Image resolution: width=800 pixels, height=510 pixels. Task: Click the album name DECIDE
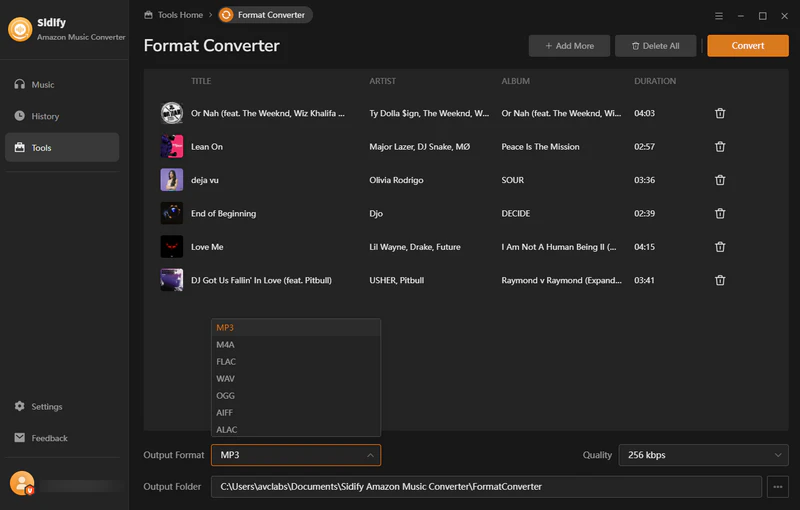[515, 213]
